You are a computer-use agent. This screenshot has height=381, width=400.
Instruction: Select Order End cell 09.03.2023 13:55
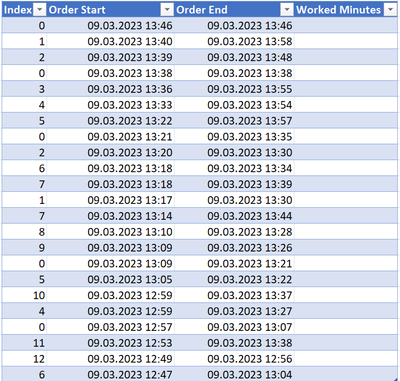tap(234, 89)
